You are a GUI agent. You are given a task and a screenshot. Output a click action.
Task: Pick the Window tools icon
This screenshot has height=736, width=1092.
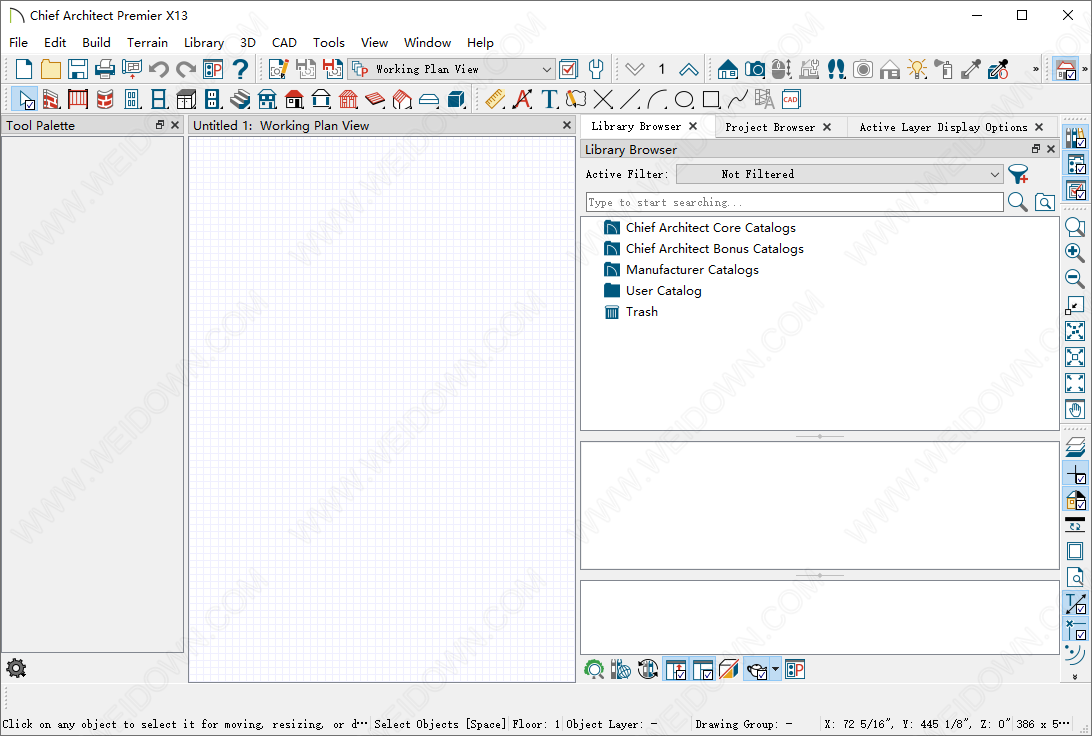pos(159,100)
